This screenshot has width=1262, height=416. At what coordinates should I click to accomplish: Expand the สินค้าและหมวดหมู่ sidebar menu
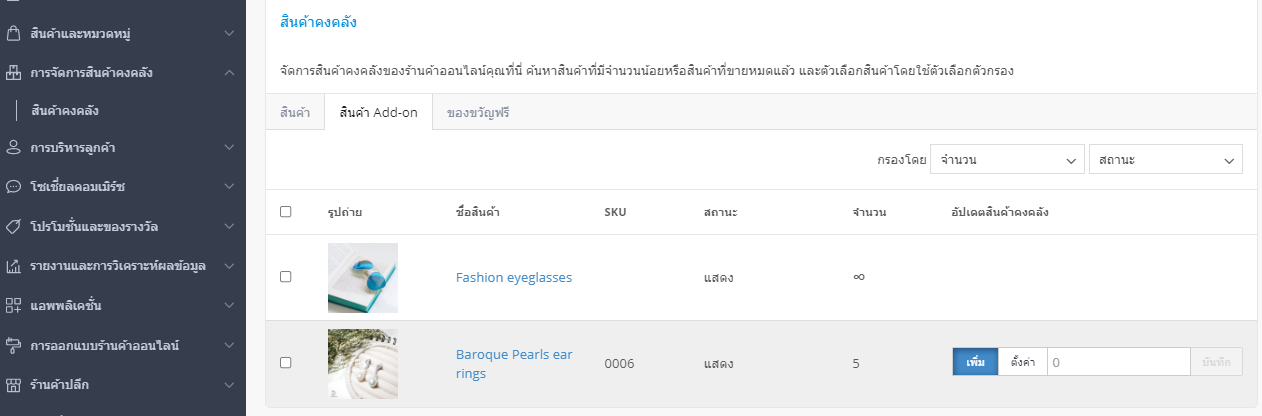pyautogui.click(x=229, y=34)
